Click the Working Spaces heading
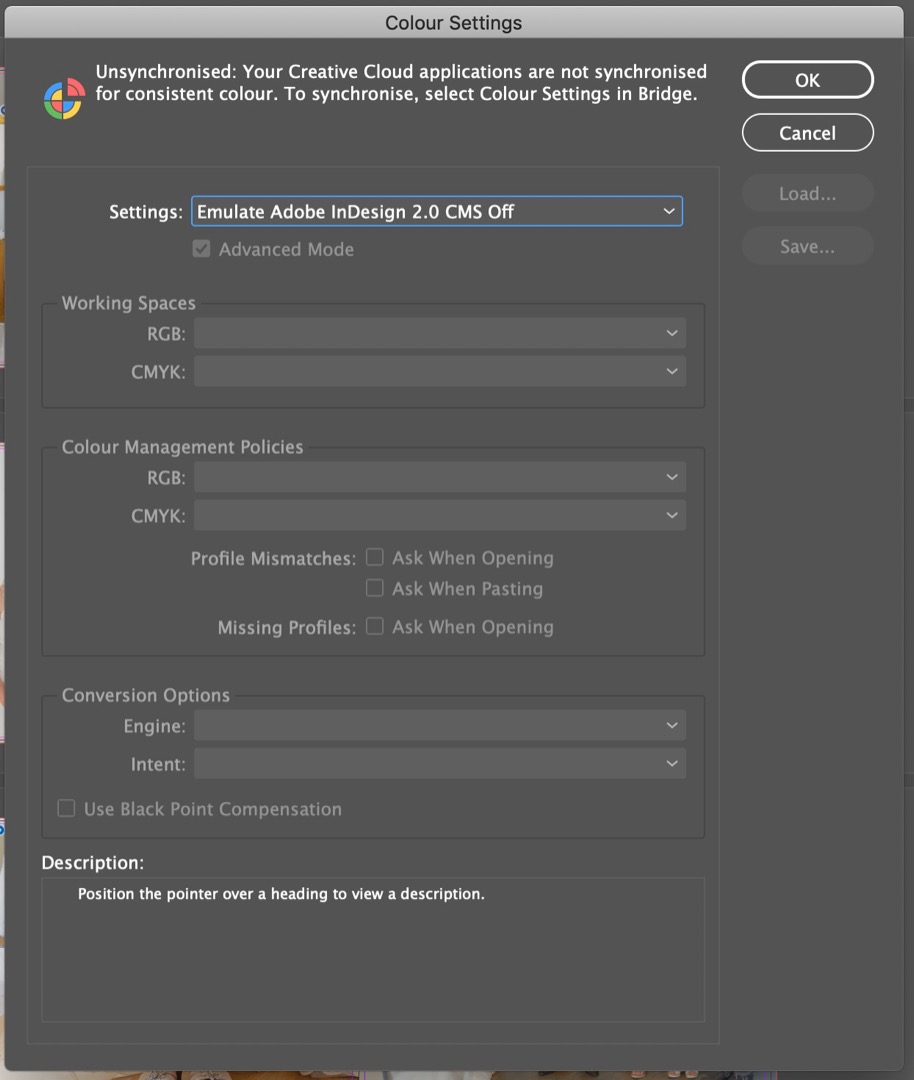Viewport: 914px width, 1080px height. (x=129, y=303)
